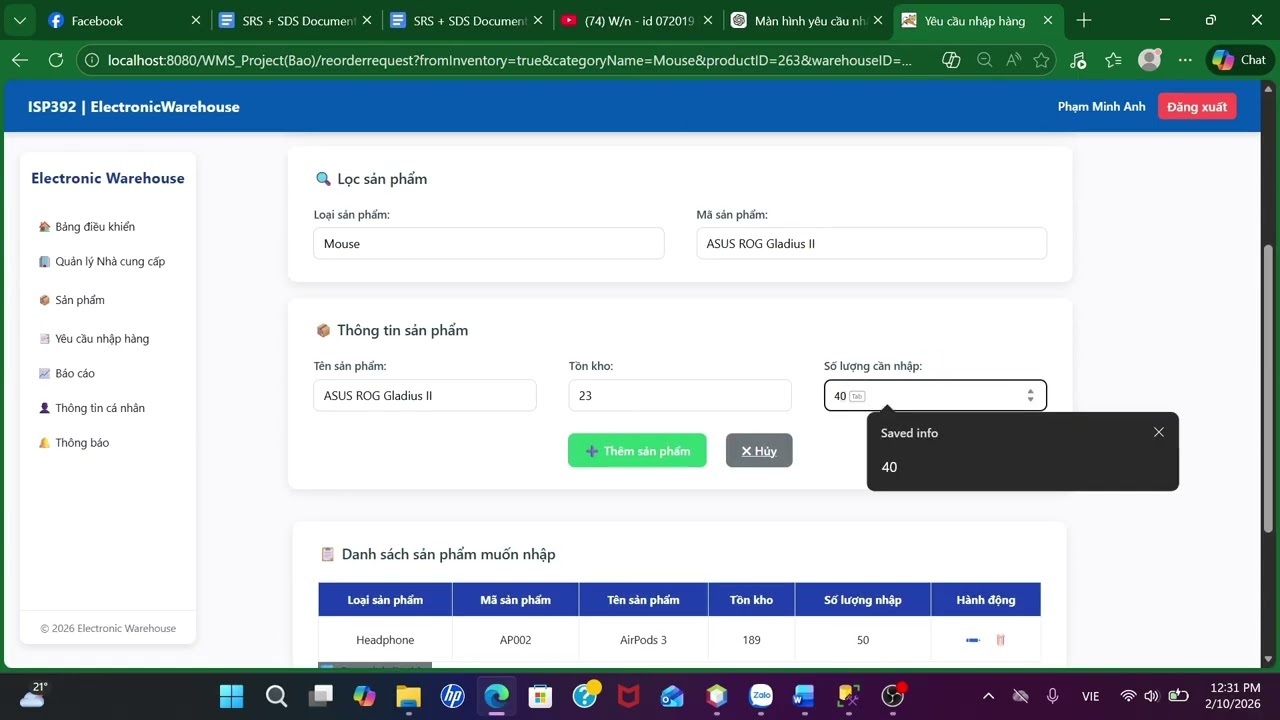Viewport: 1280px width, 720px height.
Task: Open the zoom indicator in address bar
Action: click(985, 60)
